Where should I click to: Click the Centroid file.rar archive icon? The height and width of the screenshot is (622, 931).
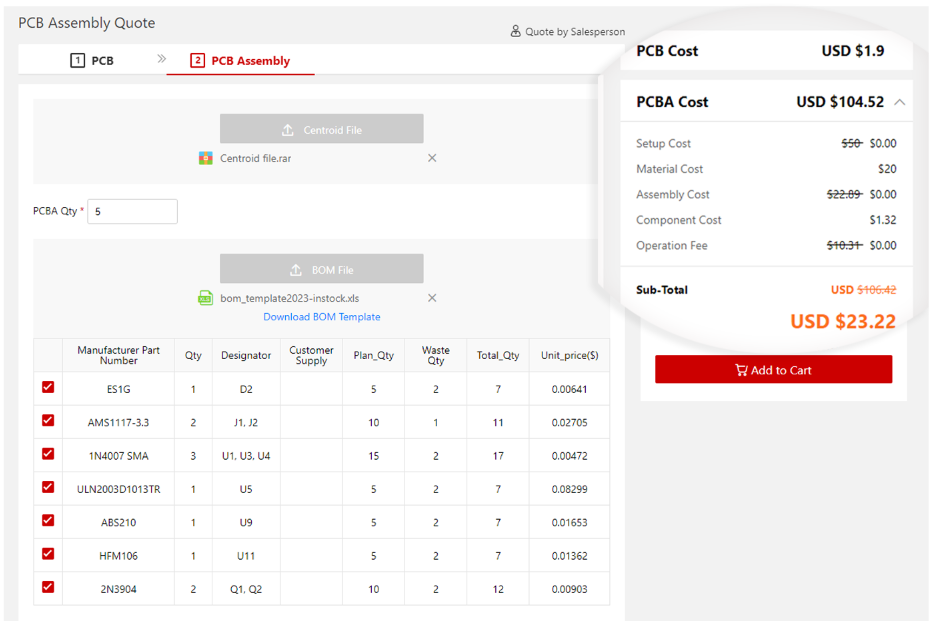(x=206, y=158)
